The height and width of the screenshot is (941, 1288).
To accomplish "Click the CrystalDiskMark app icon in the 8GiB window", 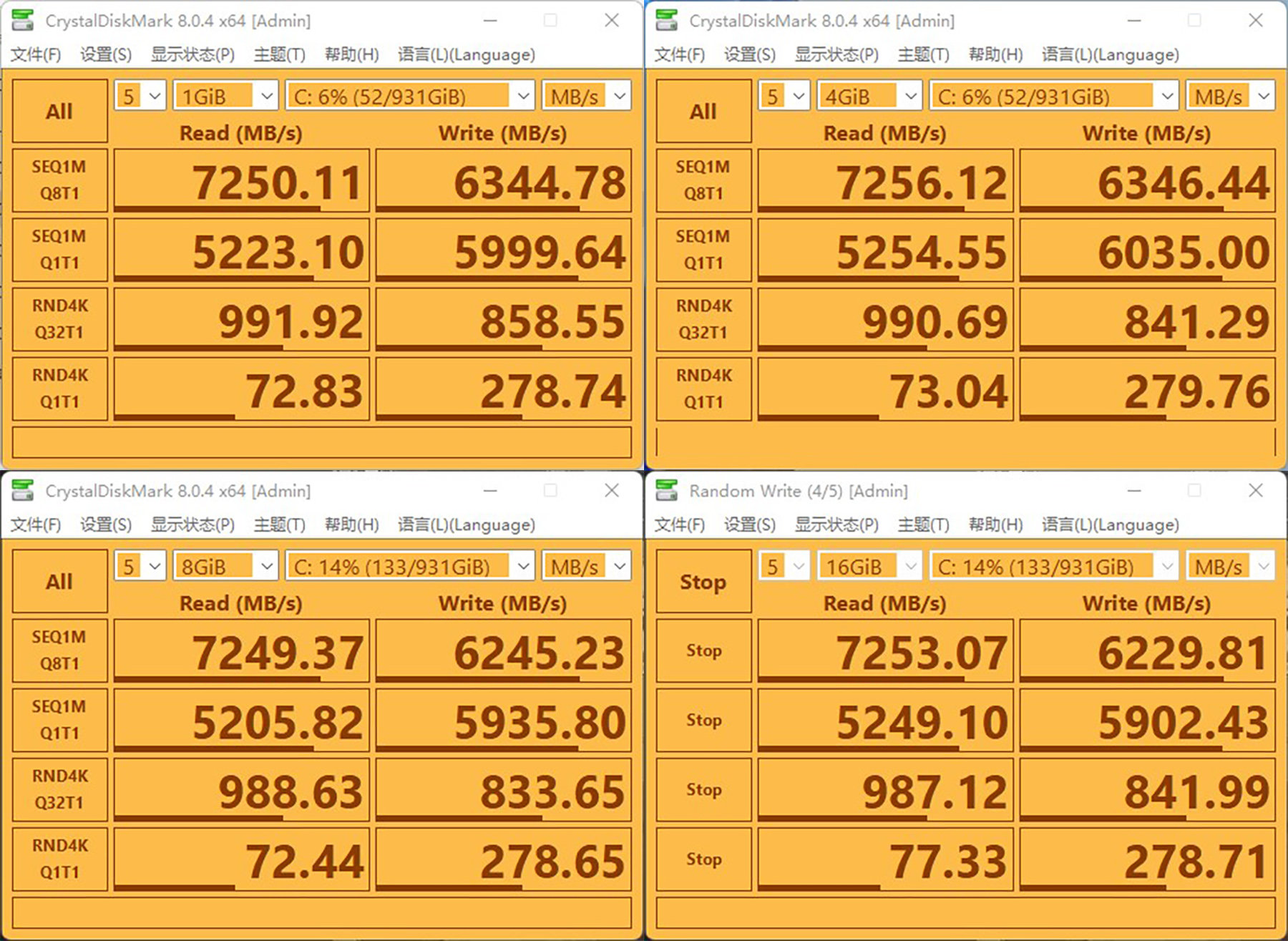I will [x=23, y=490].
